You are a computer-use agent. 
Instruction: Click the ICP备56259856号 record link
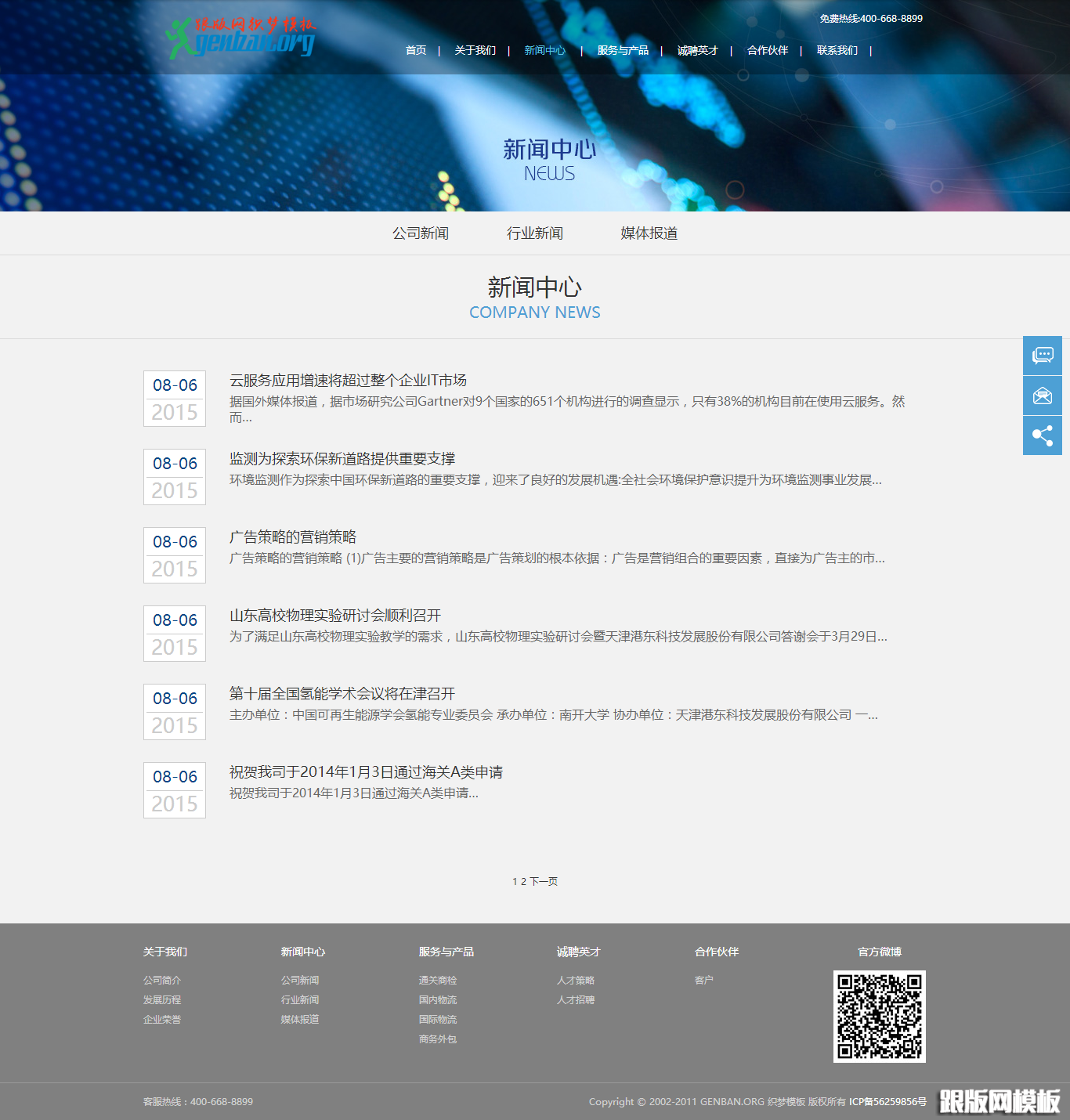click(886, 1101)
